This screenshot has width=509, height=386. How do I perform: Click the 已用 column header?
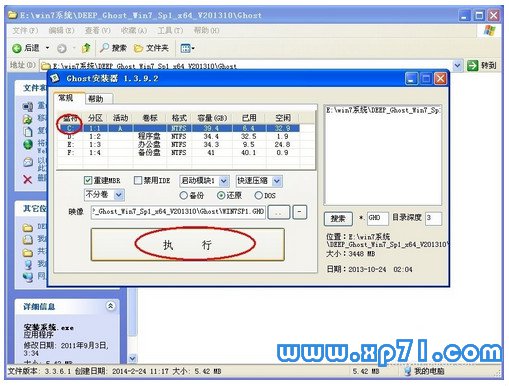point(249,118)
